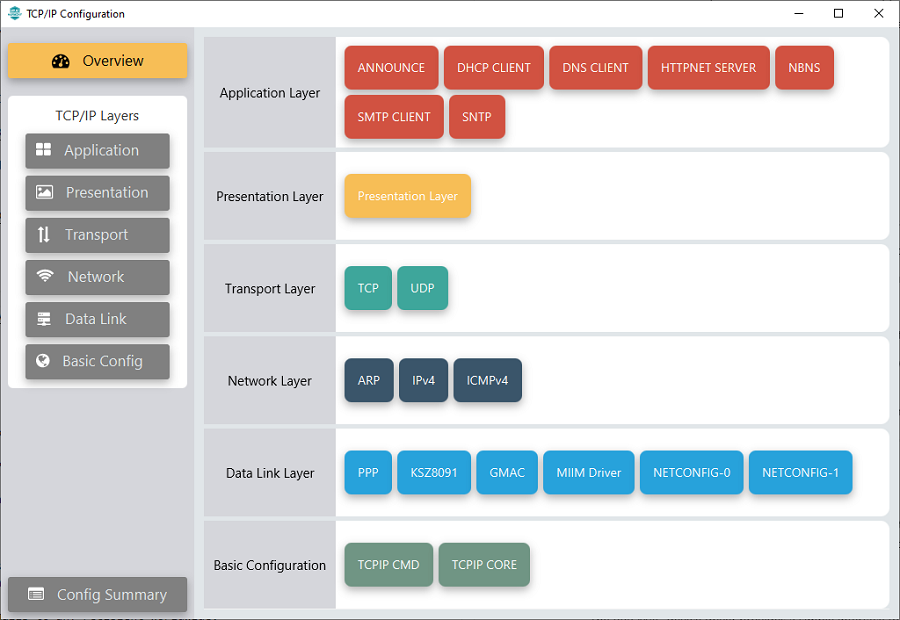The image size is (900, 620).
Task: Click the list icon beside Config Summary
Action: 36,594
